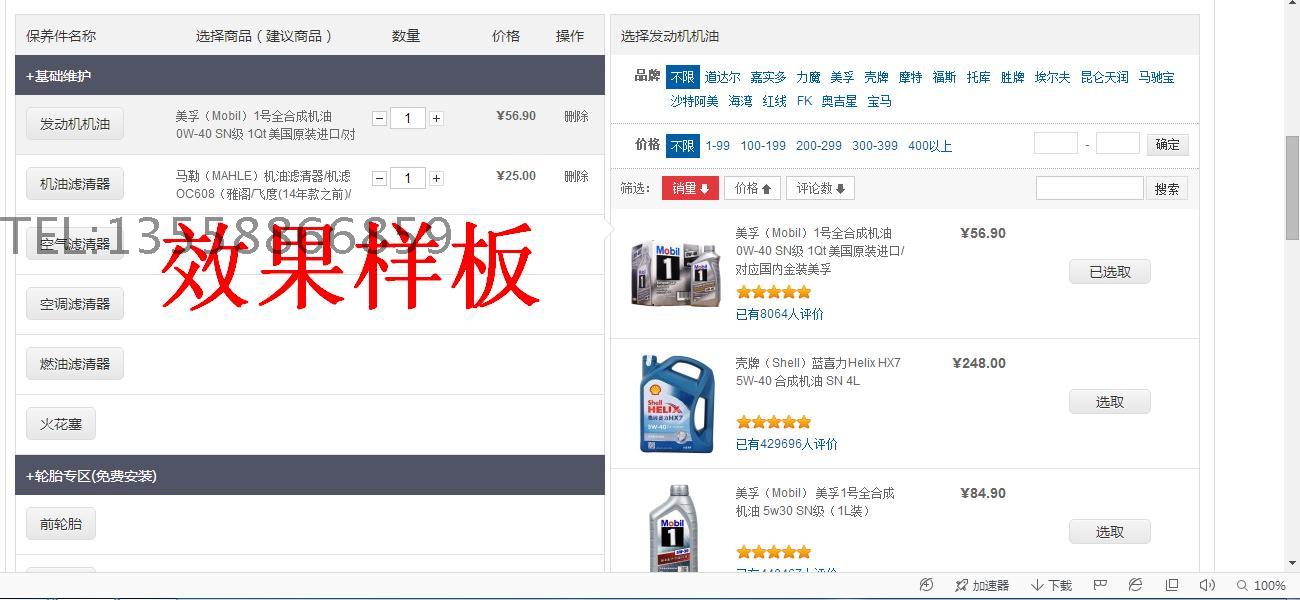Filter brand by 胜牌
Screen dimensions: 1300x600
pos(1013,77)
